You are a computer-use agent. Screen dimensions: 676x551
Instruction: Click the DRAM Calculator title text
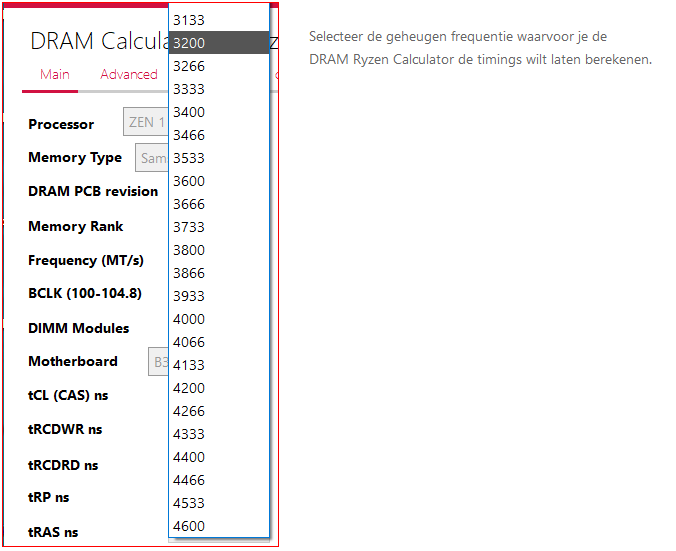click(99, 41)
